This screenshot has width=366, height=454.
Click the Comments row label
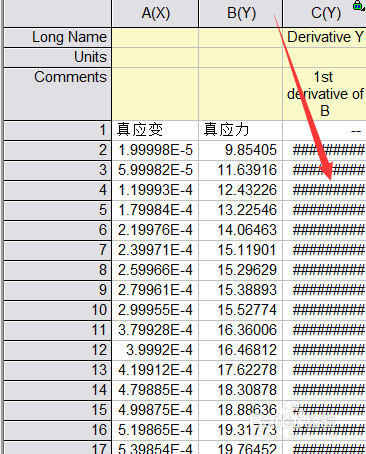click(x=57, y=94)
